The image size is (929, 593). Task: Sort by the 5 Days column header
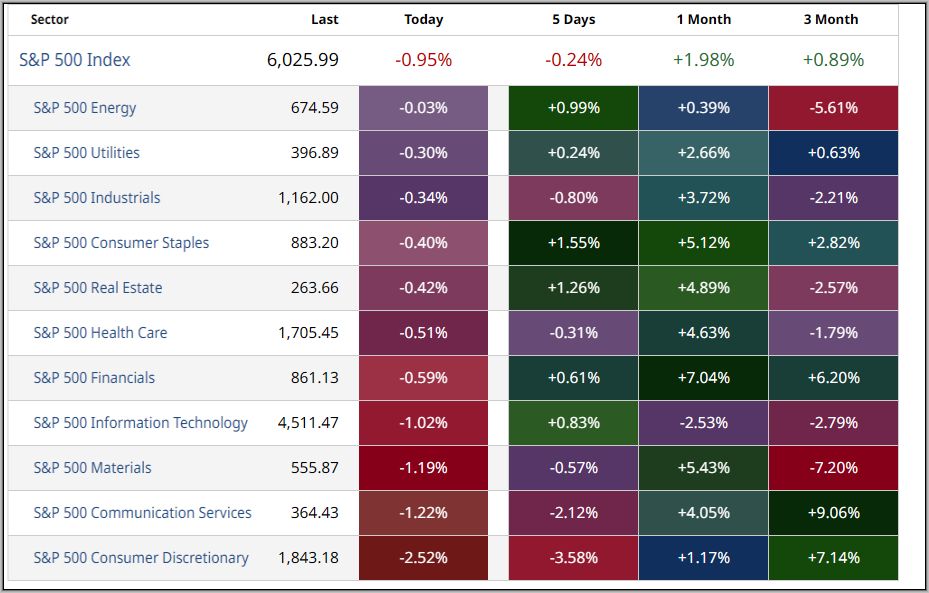[573, 19]
